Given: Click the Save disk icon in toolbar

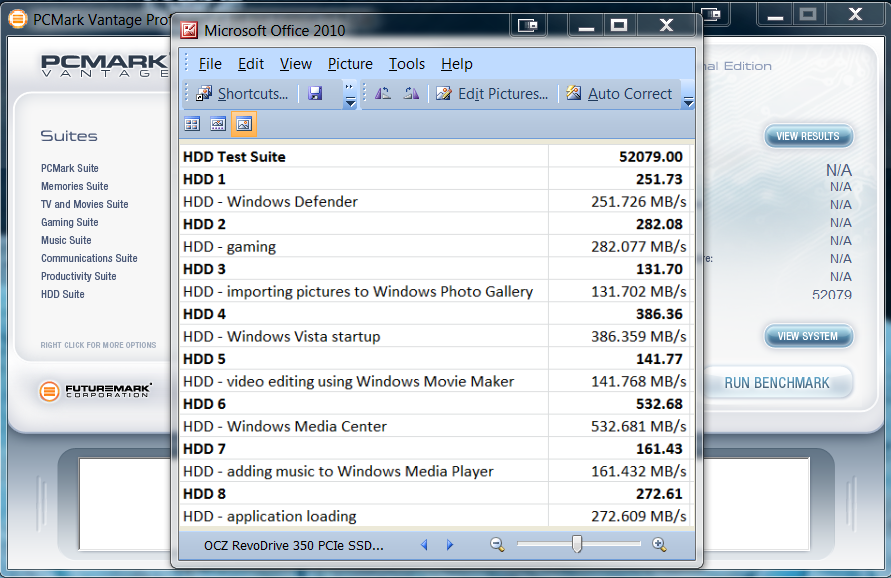Looking at the screenshot, I should click(x=315, y=94).
